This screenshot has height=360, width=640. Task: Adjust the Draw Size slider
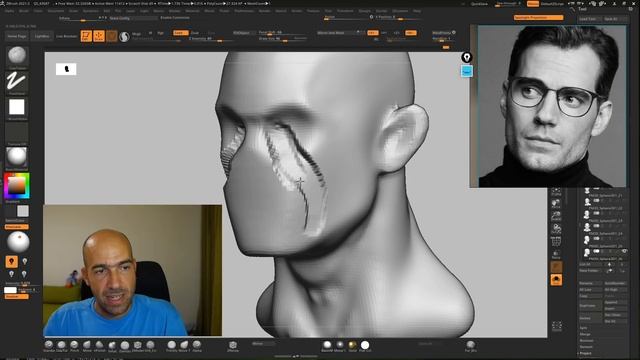282,39
